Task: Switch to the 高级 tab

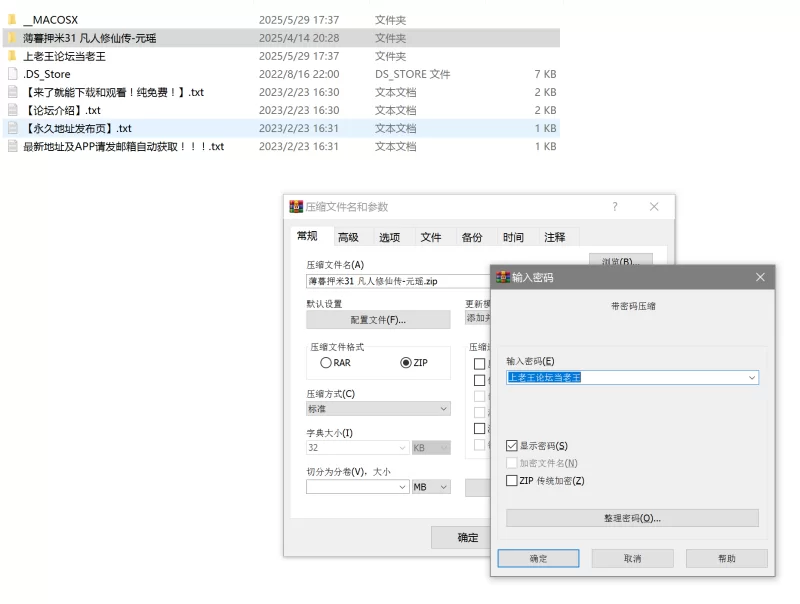Action: 348,237
